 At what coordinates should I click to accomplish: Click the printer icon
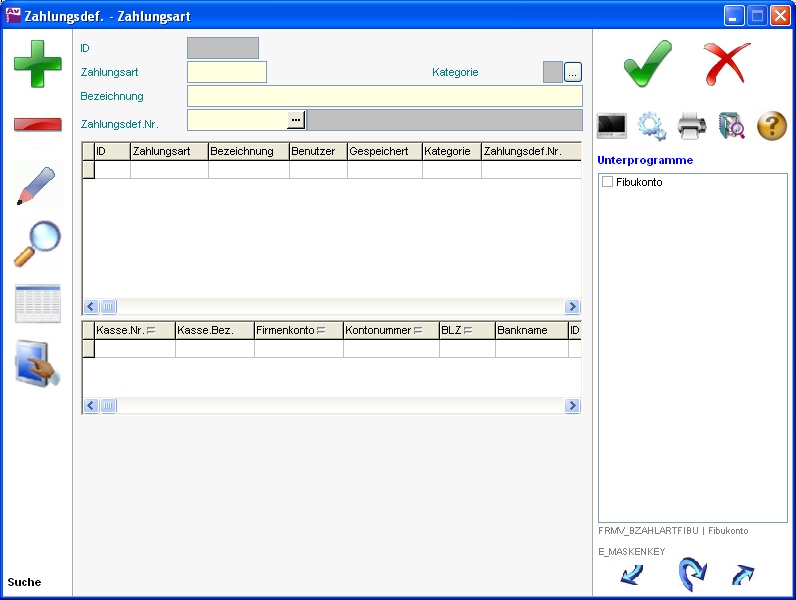[692, 126]
